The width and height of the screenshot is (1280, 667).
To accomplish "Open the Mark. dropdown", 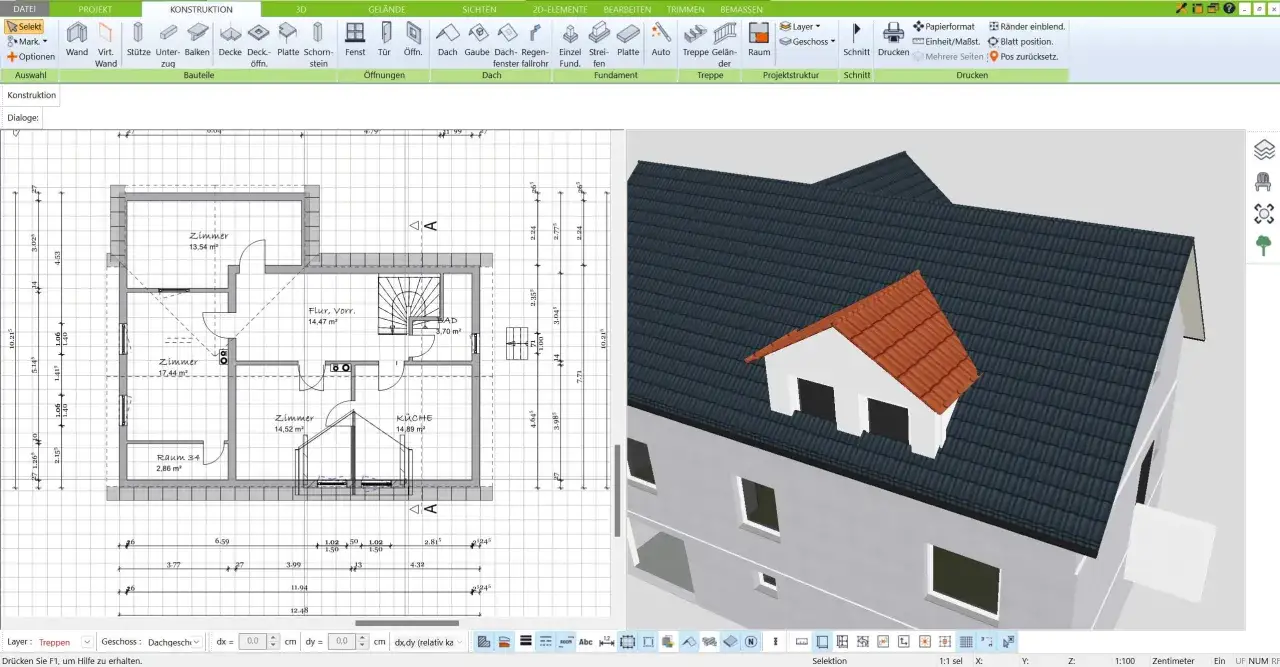I will pyautogui.click(x=27, y=41).
